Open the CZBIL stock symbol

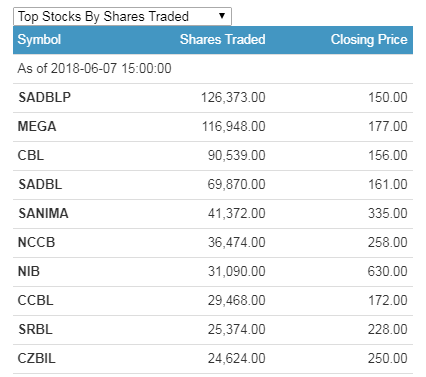click(37, 358)
